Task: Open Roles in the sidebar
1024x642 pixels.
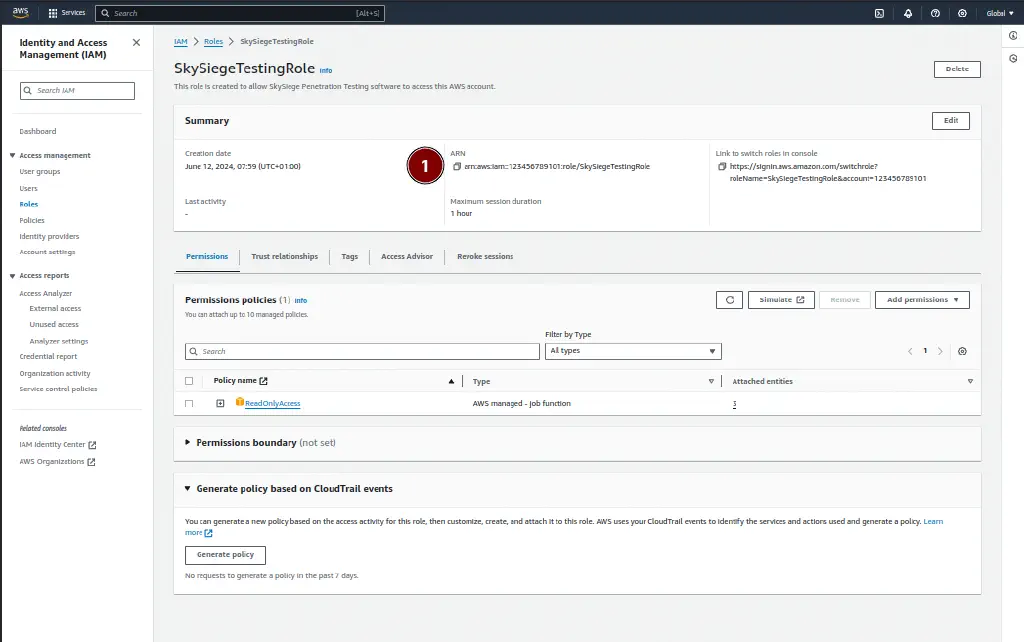Action: tap(29, 204)
